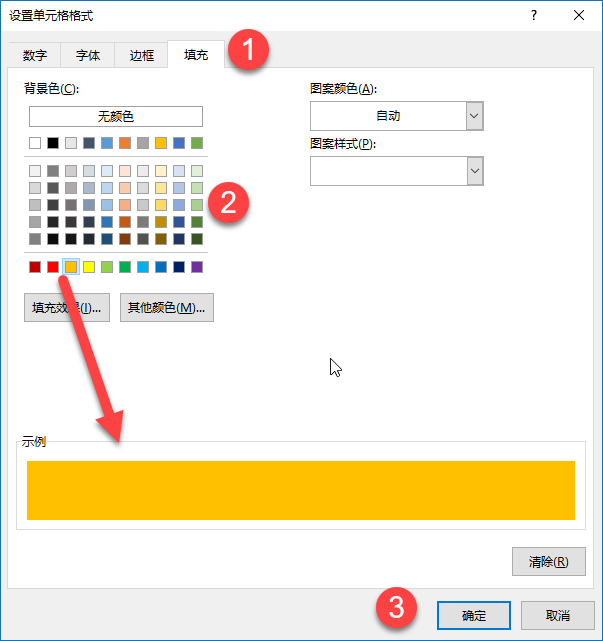Viewport: 603px width, 641px height.
Task: Select the highlighted orange swatch in bottom row
Action: (x=71, y=267)
